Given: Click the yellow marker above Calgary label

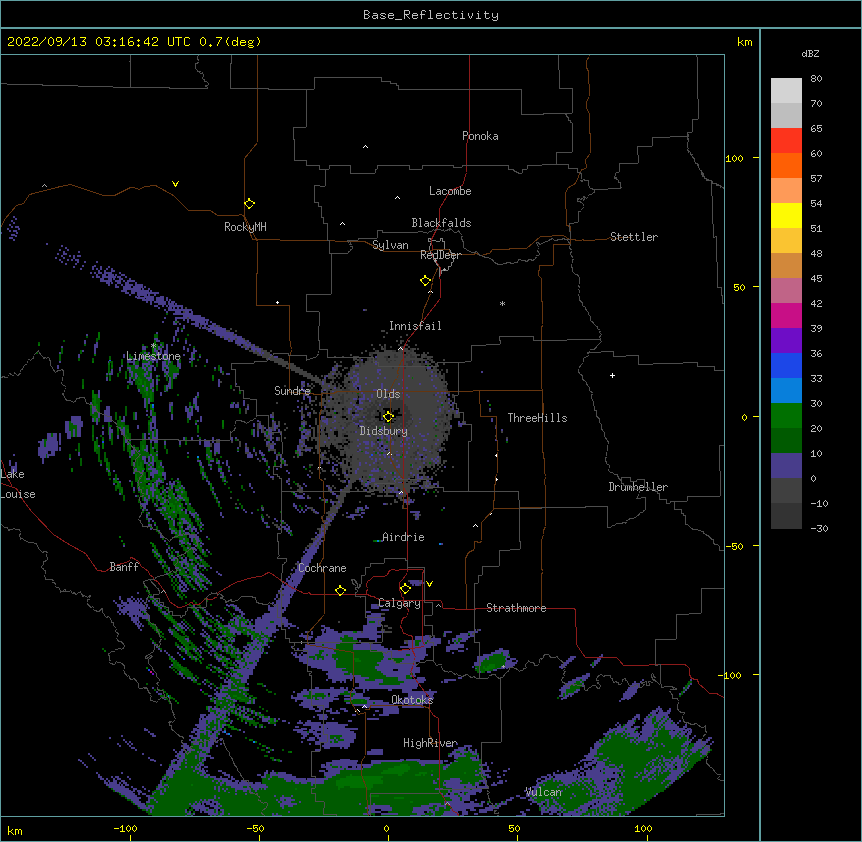Looking at the screenshot, I should 405,588.
